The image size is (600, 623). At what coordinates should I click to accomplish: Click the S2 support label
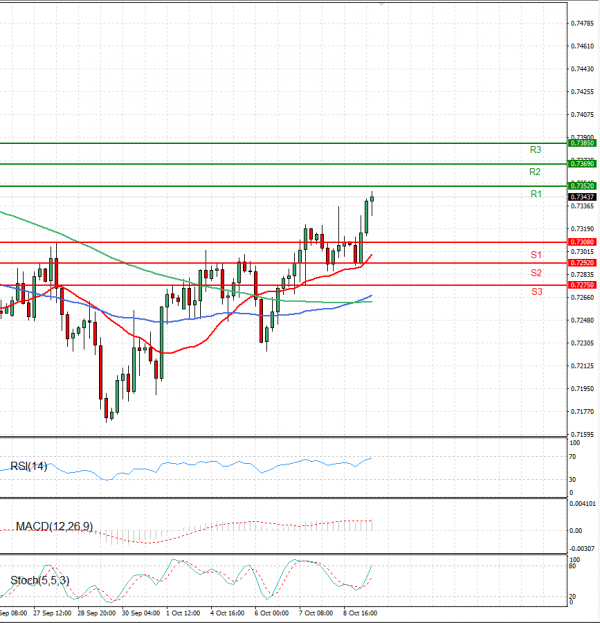click(536, 273)
